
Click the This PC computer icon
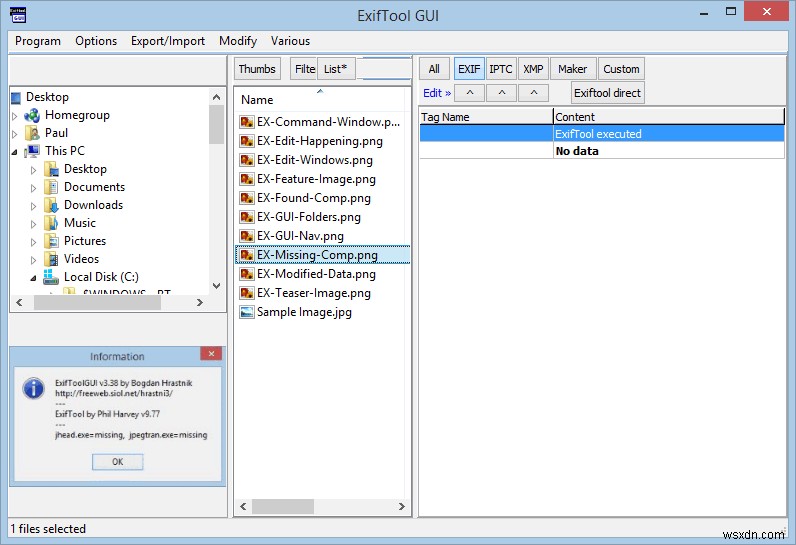point(32,151)
